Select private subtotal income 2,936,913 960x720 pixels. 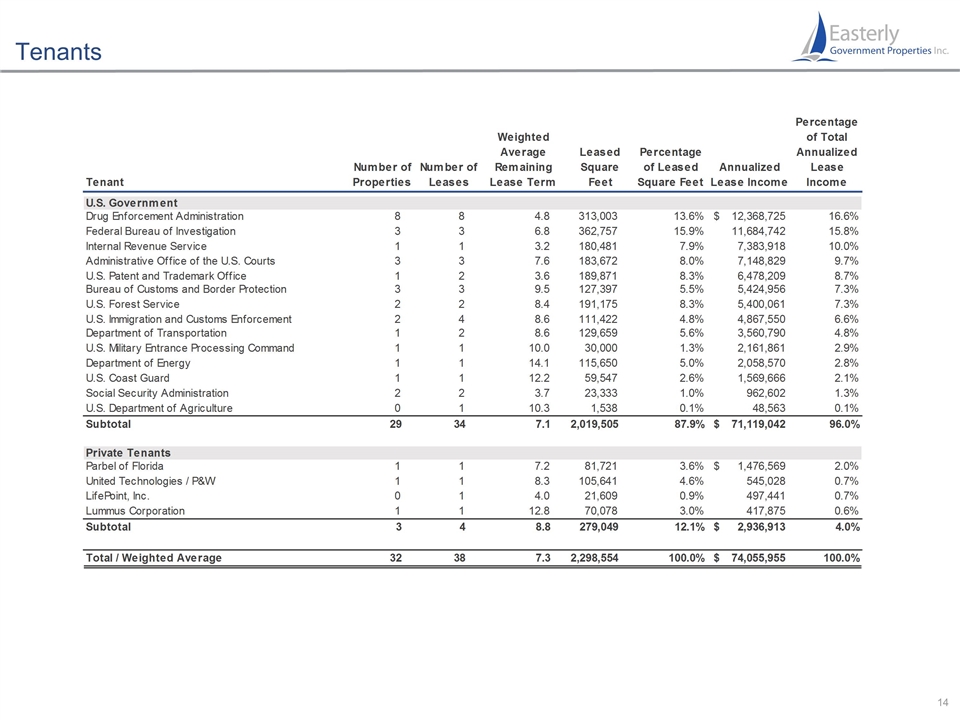coord(761,527)
